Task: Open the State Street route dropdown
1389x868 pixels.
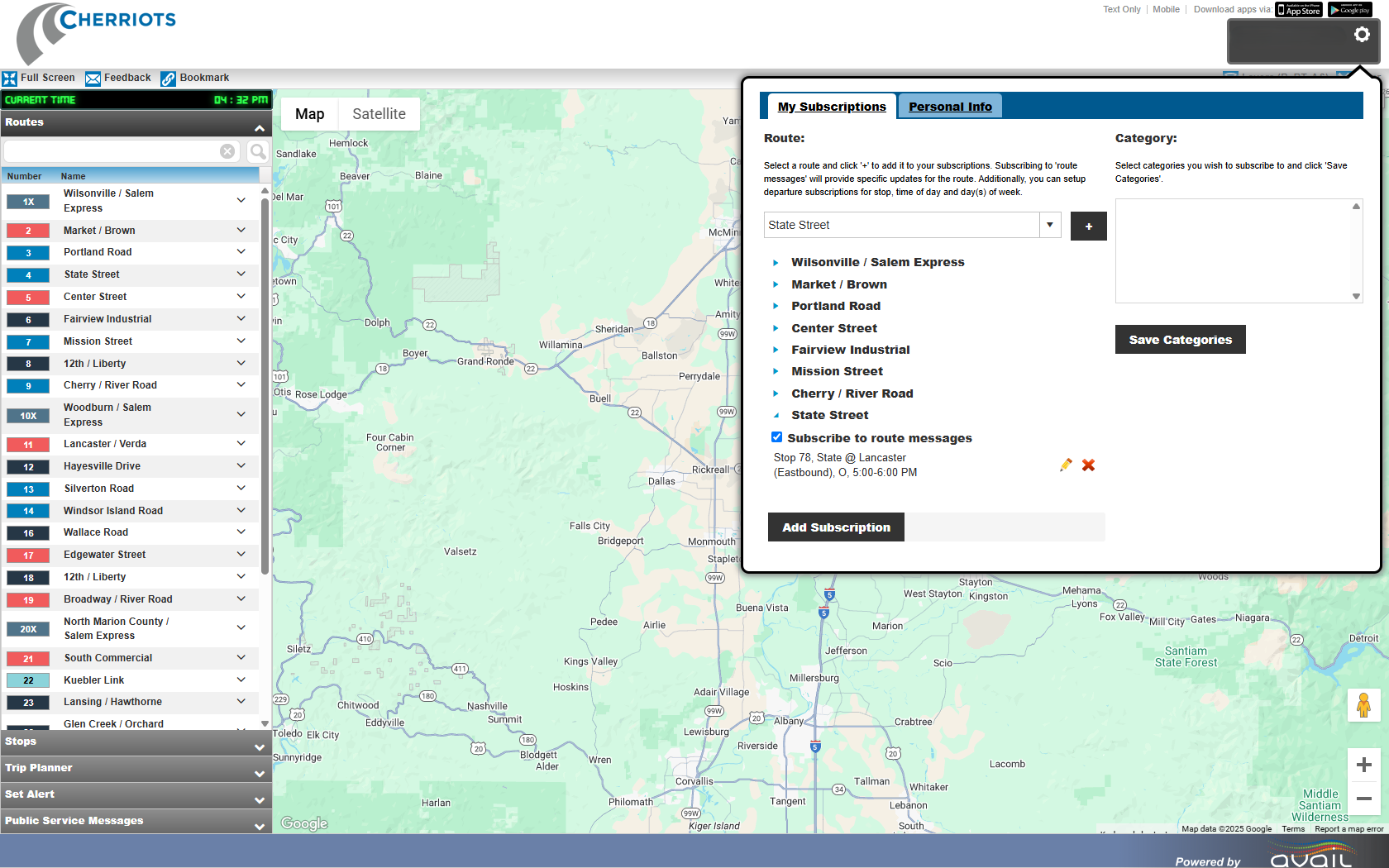Action: [1049, 225]
